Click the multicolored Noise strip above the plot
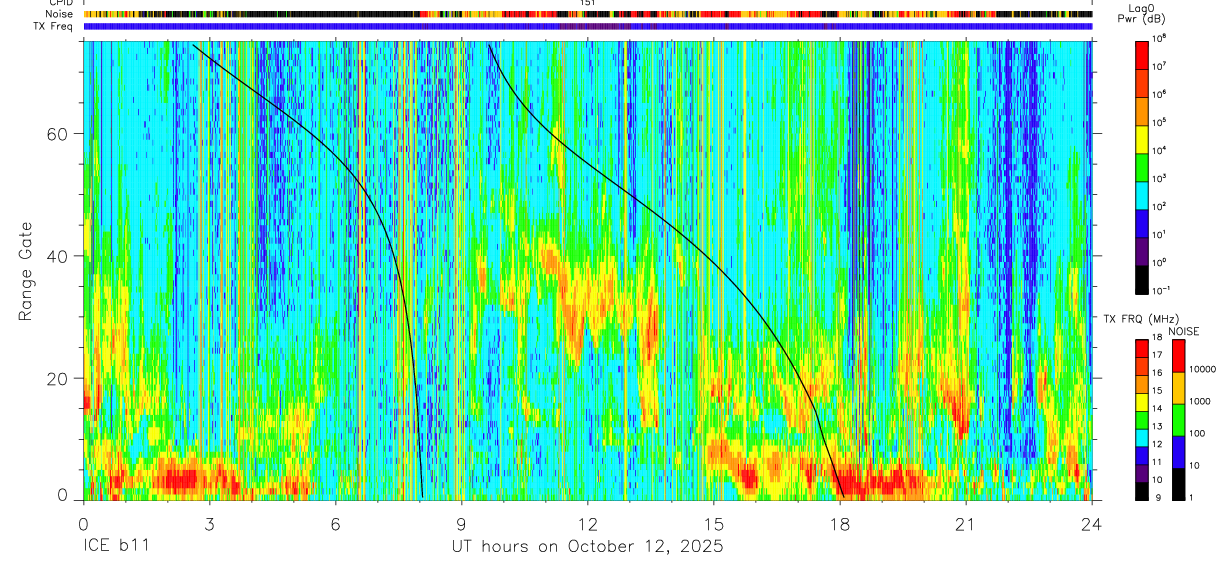 pos(588,14)
